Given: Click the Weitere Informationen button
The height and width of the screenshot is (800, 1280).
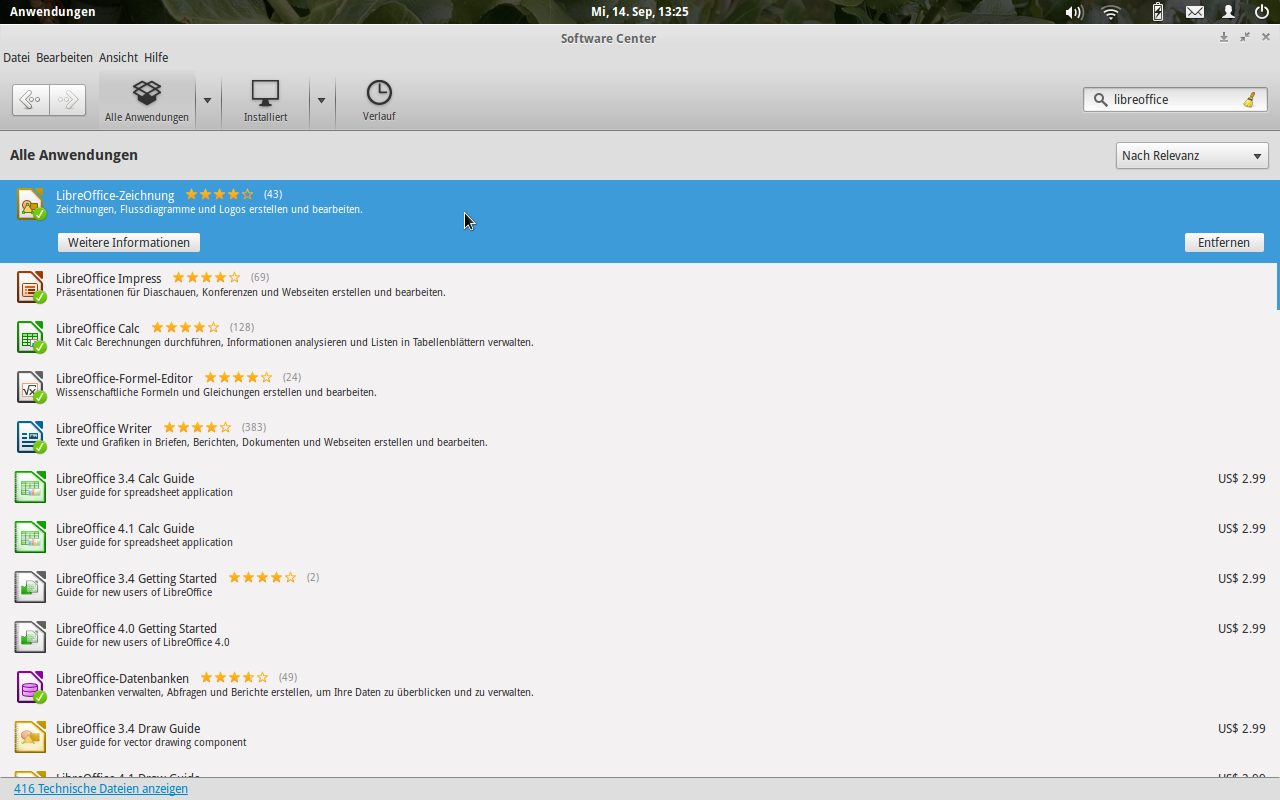Looking at the screenshot, I should pyautogui.click(x=129, y=243).
